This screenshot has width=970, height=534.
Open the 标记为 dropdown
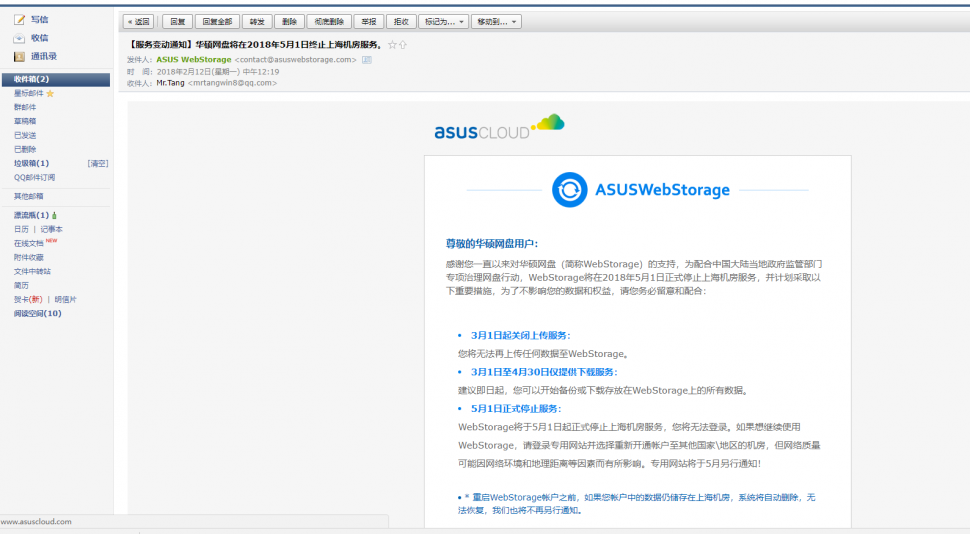pos(444,22)
